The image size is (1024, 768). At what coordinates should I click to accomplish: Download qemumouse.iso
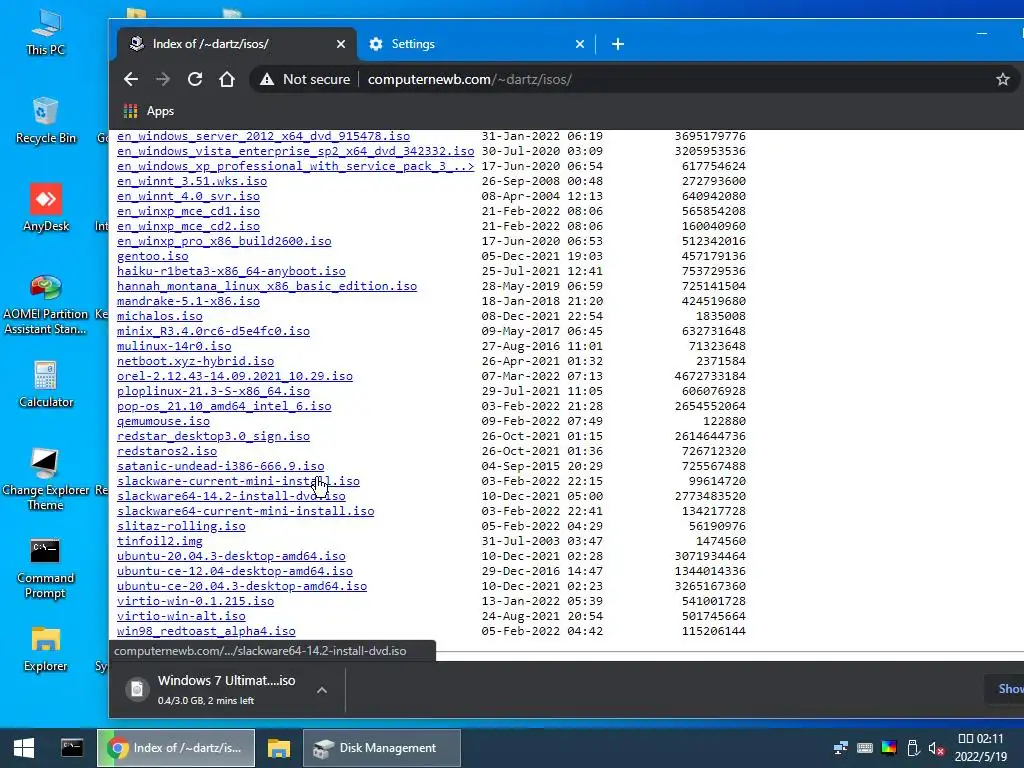click(x=163, y=421)
